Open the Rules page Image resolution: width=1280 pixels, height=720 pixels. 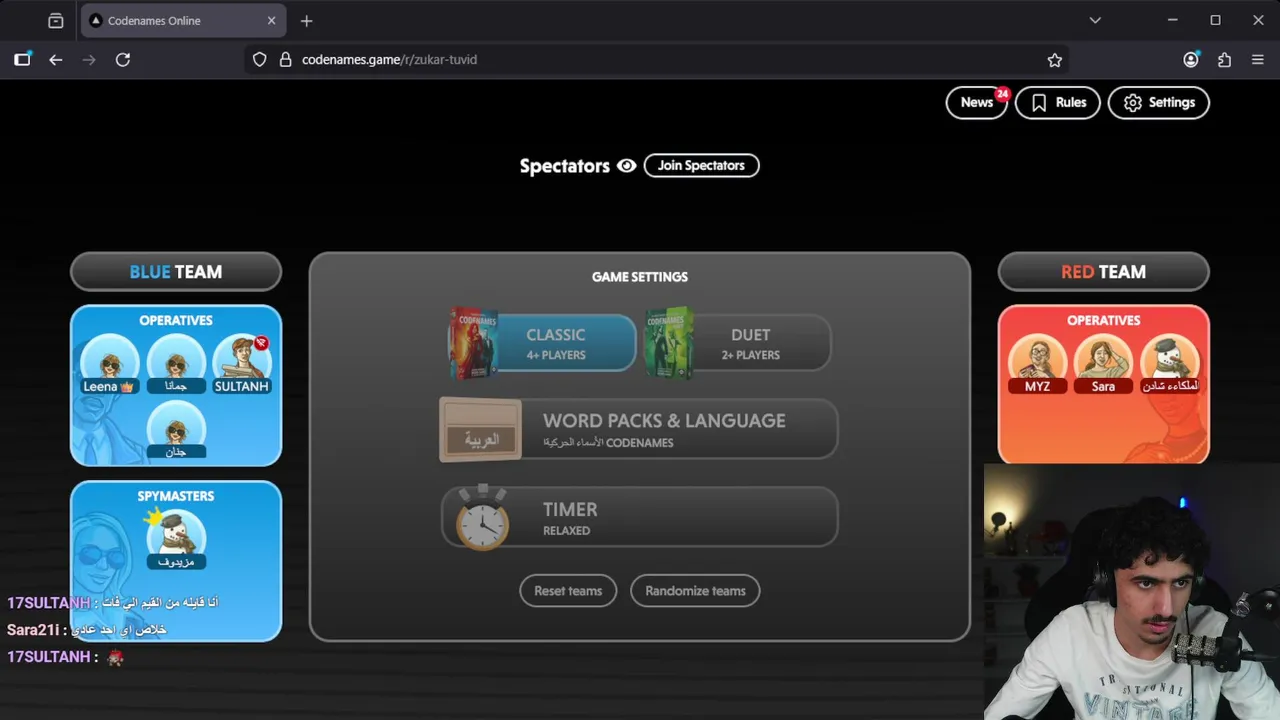click(x=1057, y=102)
